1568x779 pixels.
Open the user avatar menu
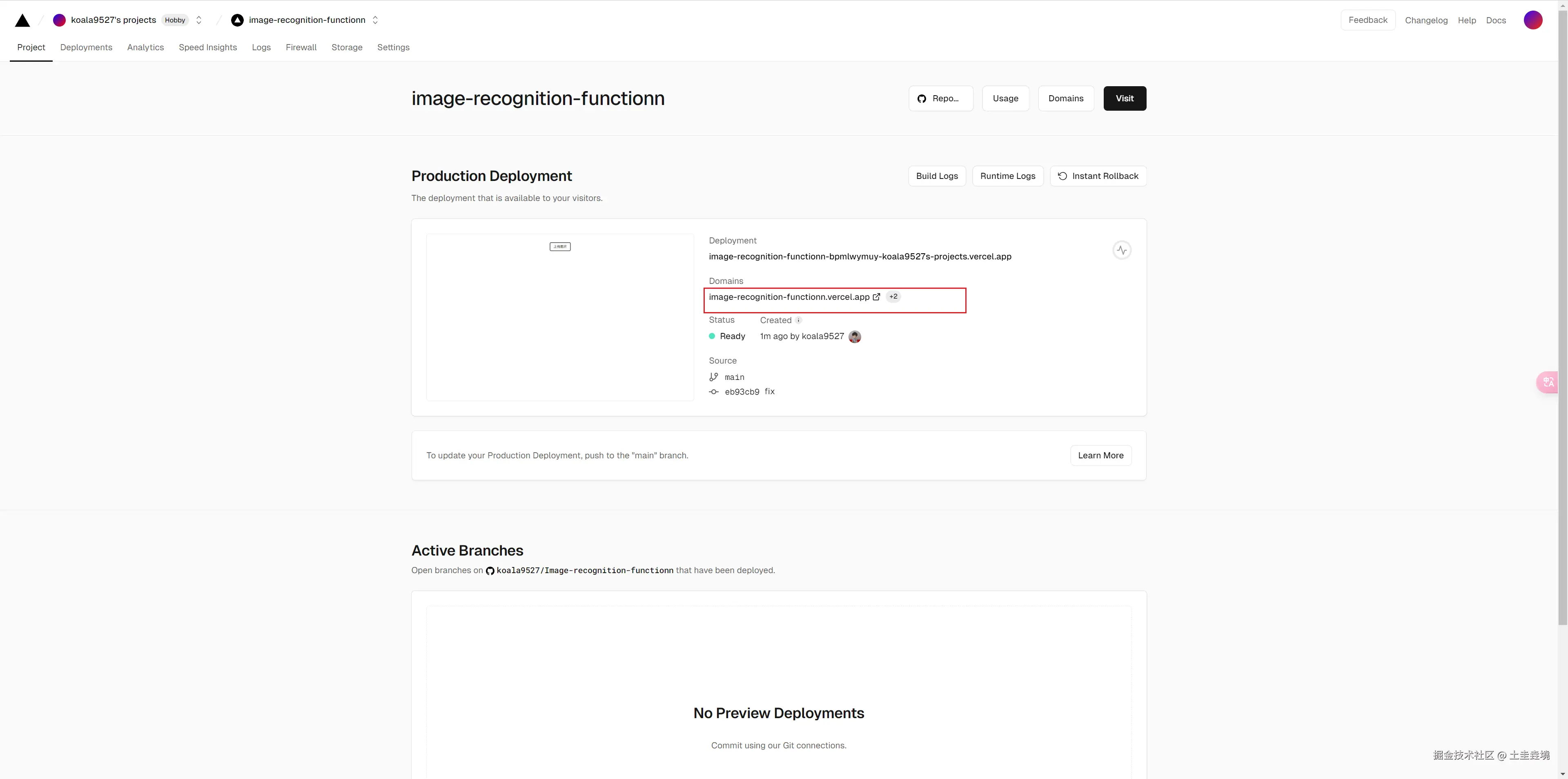click(x=1532, y=20)
